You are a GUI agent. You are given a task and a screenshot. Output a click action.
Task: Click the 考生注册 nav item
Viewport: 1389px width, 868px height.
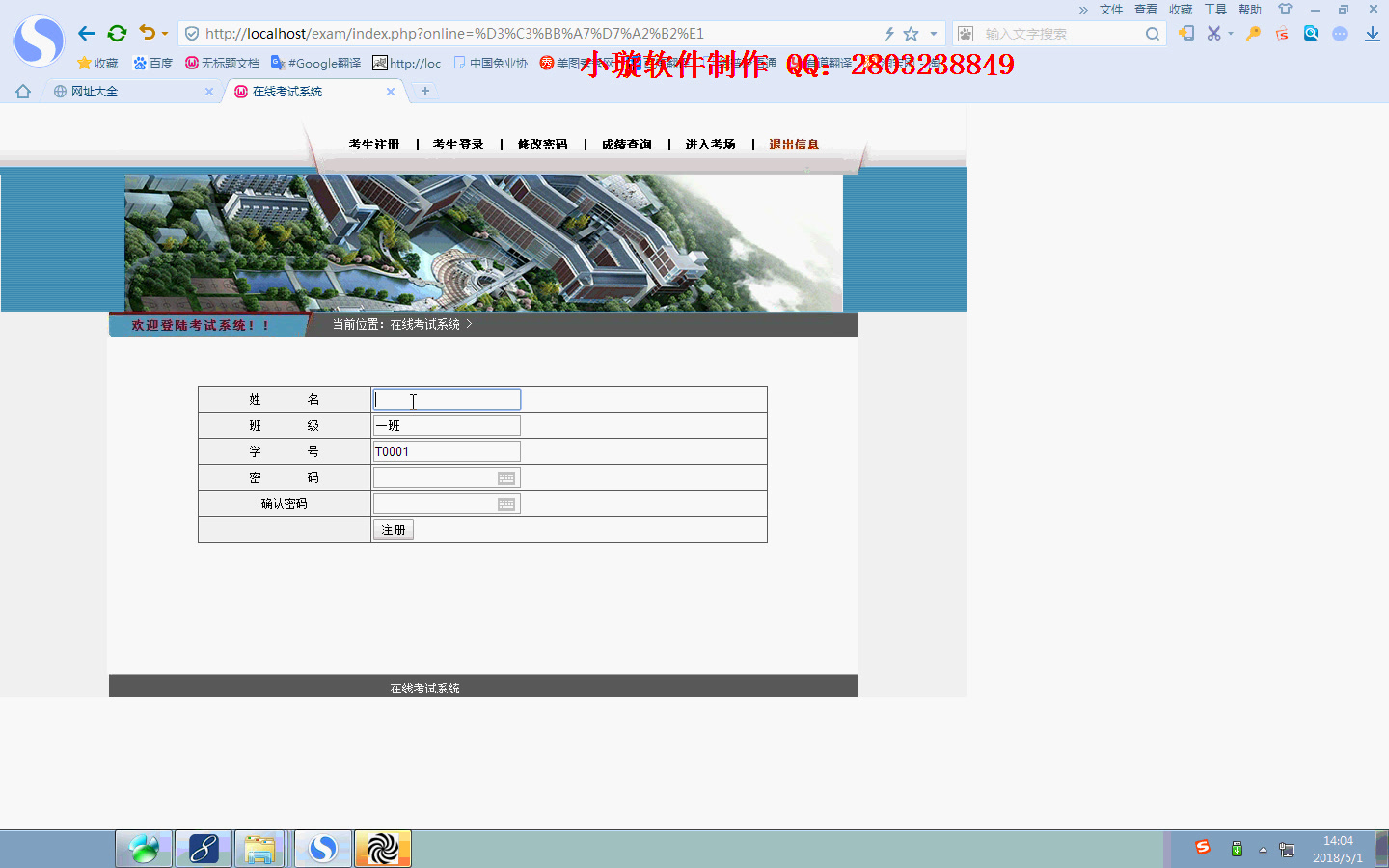click(374, 145)
